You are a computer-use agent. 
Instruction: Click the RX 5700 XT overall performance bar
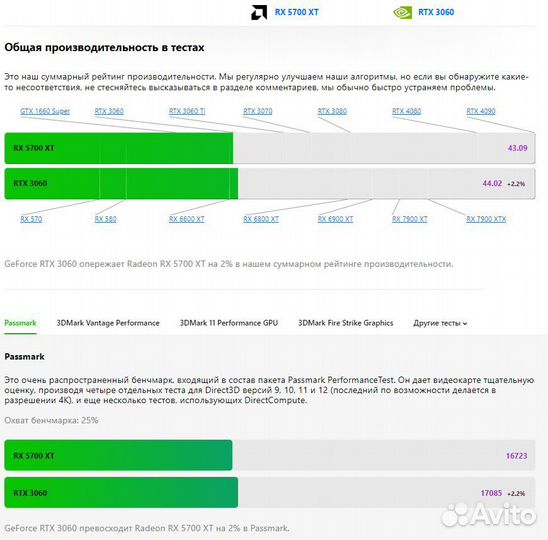click(269, 148)
